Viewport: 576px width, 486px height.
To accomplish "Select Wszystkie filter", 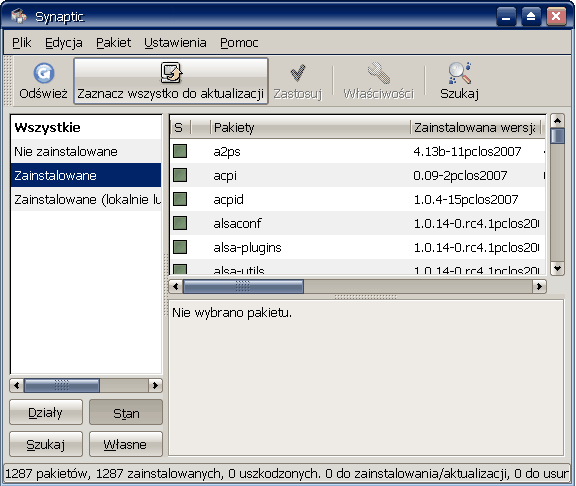I will [86, 127].
